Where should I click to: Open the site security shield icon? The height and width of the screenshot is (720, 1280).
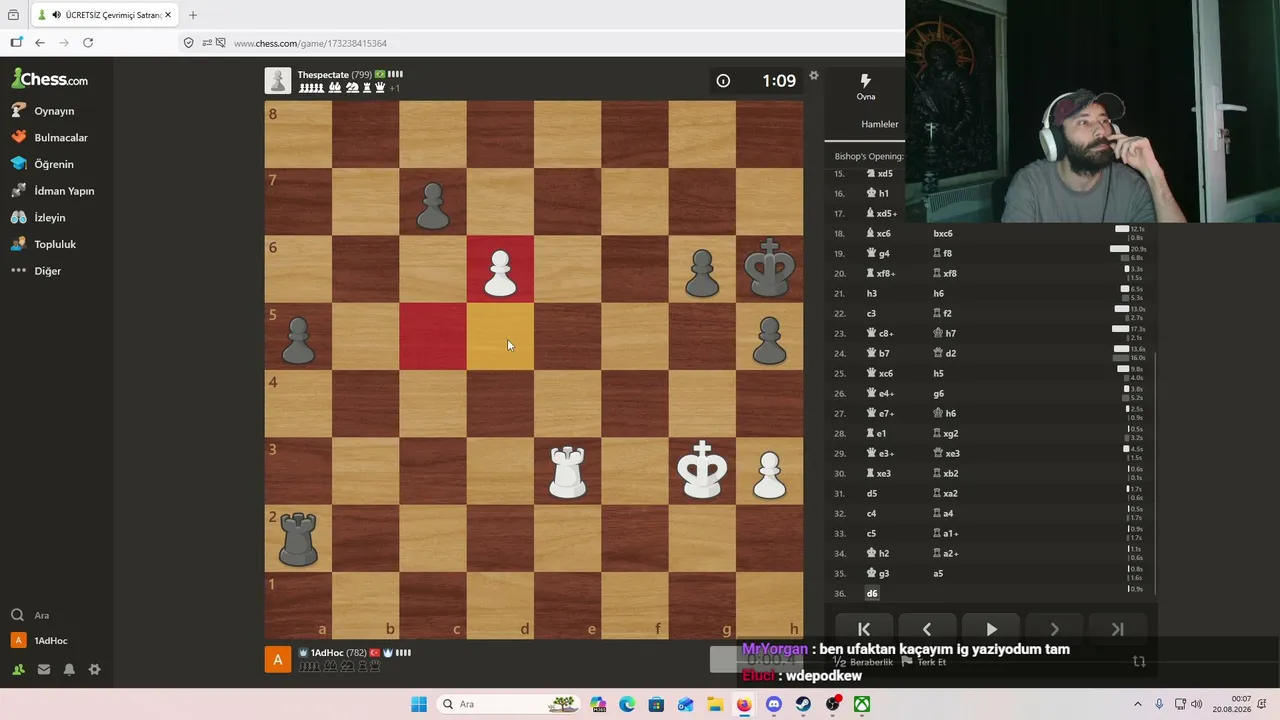189,43
